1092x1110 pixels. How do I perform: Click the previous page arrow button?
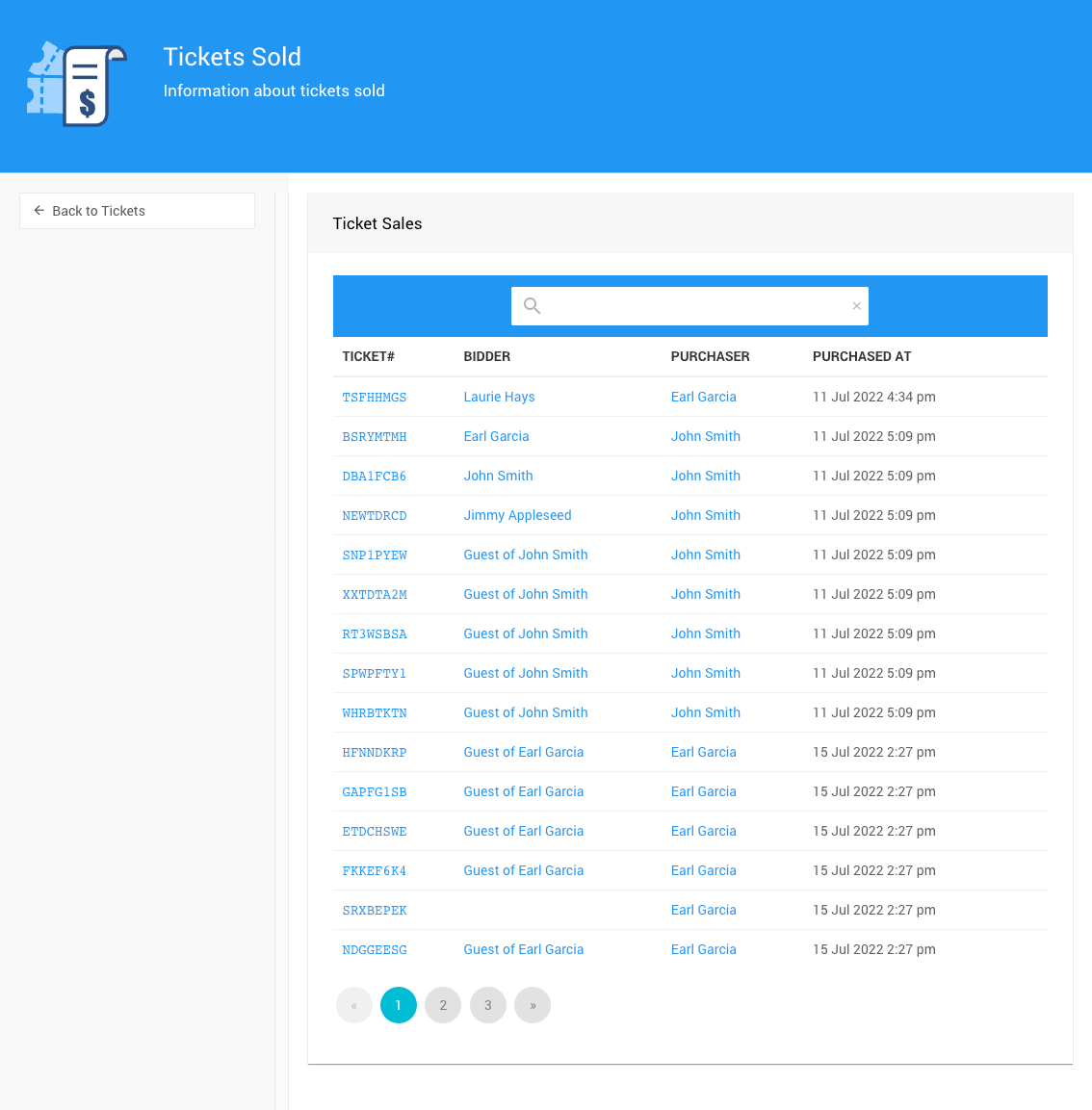click(353, 1005)
